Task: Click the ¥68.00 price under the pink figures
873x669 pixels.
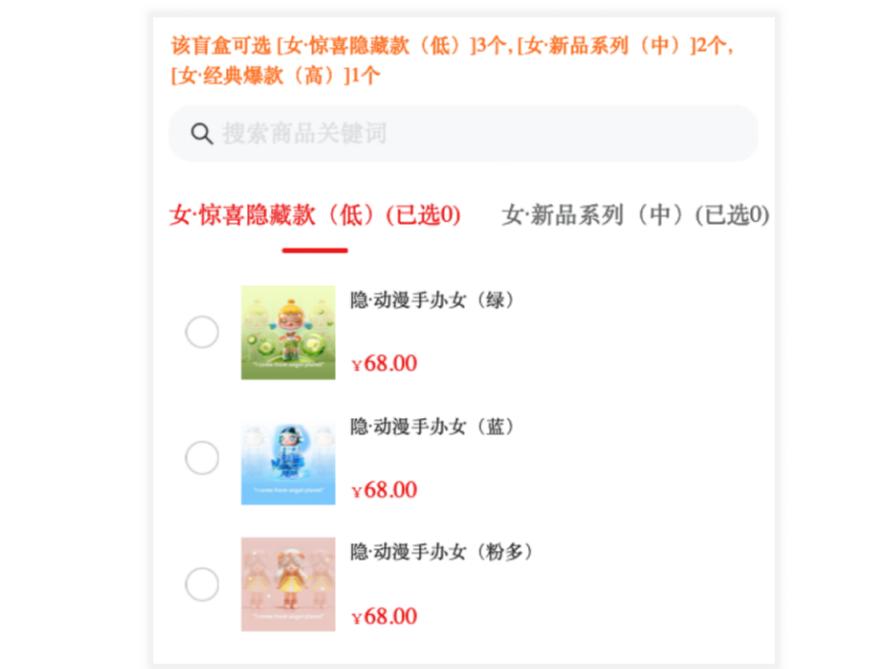Action: click(384, 616)
